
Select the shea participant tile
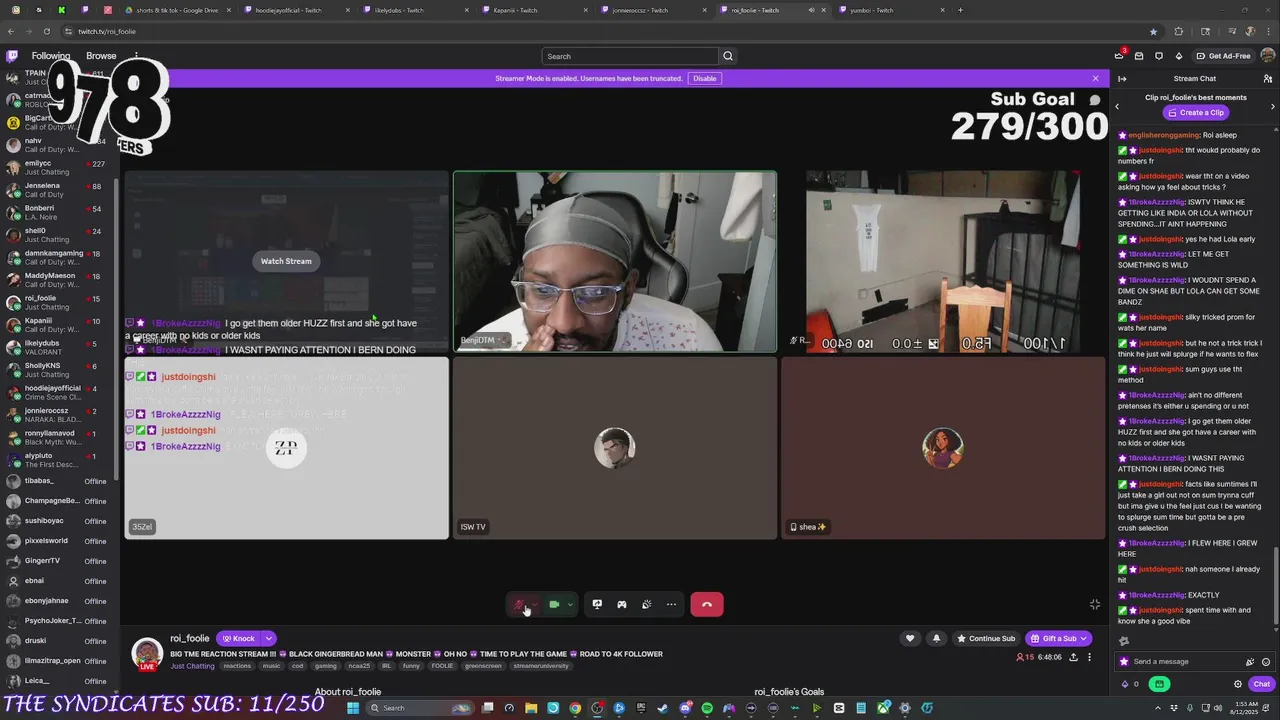click(943, 448)
